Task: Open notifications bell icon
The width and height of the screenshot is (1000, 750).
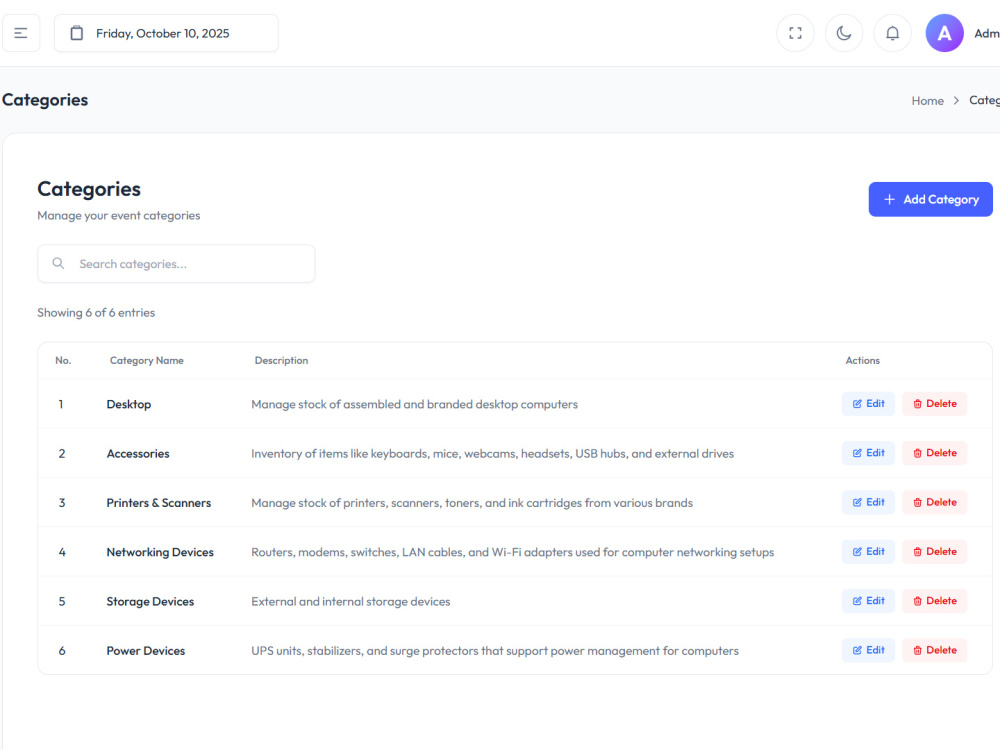Action: click(x=892, y=33)
